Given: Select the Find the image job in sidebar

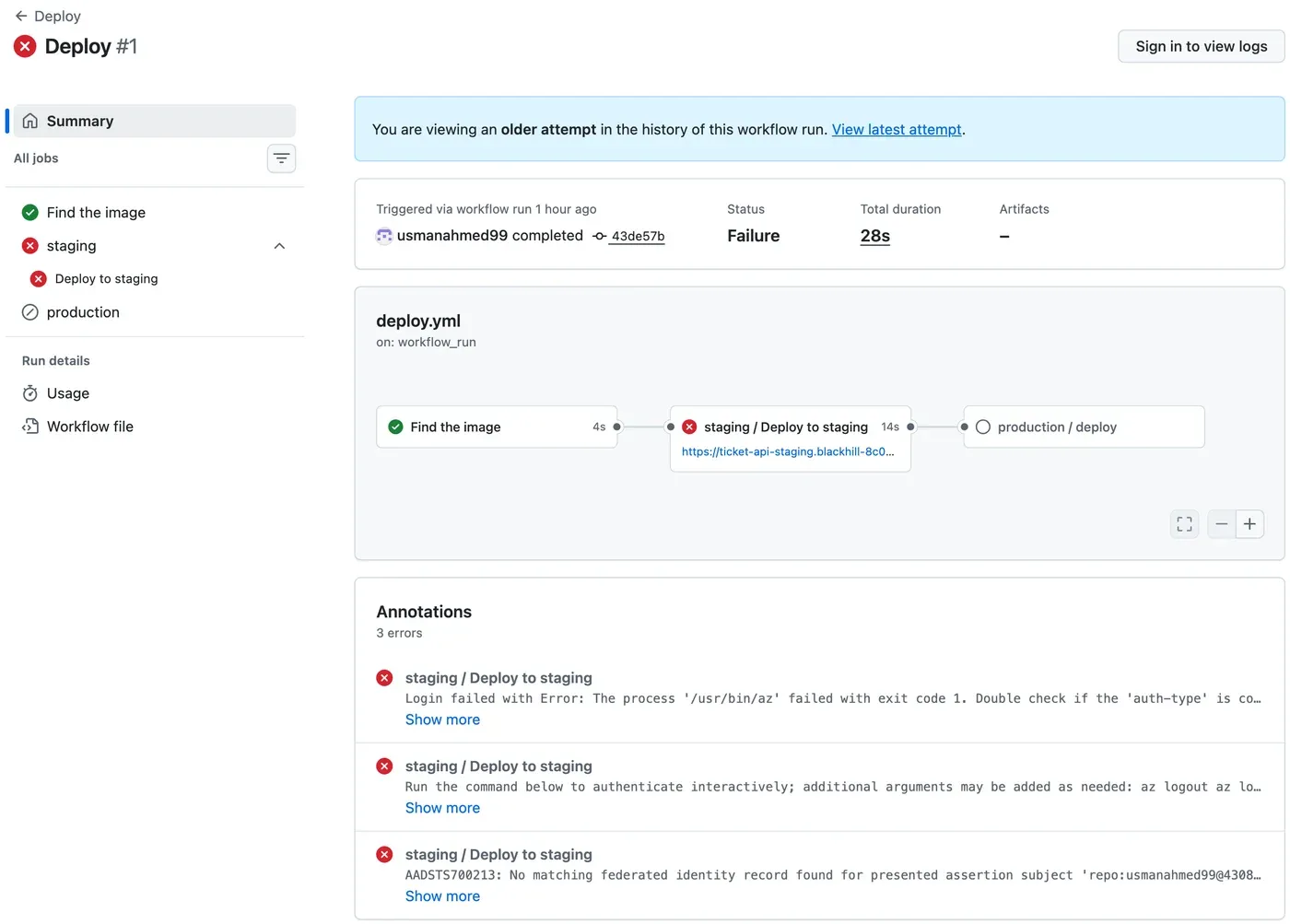Looking at the screenshot, I should [155, 213].
